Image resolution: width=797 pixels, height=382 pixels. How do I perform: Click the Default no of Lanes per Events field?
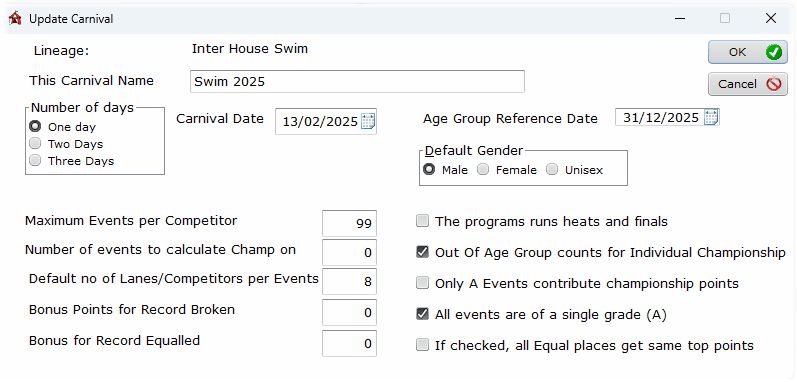tap(349, 281)
